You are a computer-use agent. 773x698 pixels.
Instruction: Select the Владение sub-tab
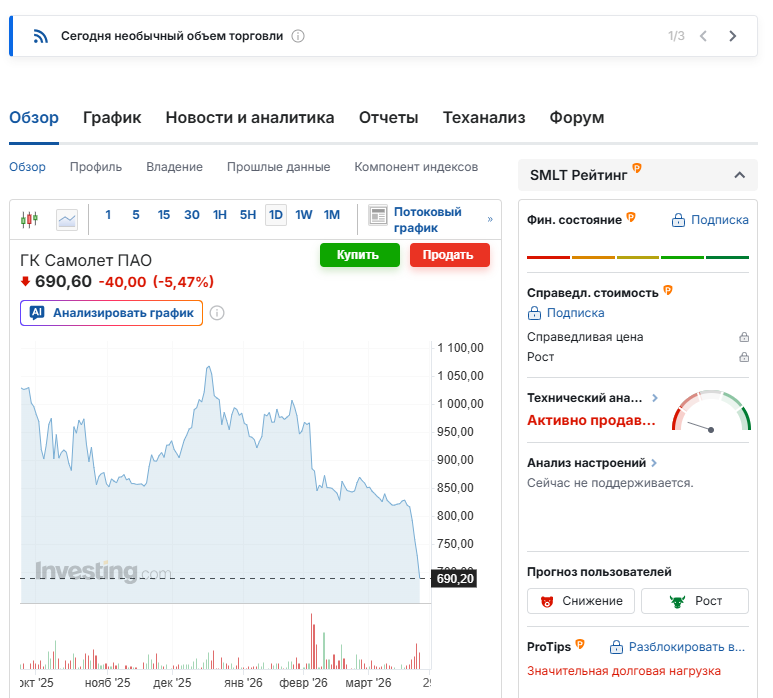click(175, 167)
